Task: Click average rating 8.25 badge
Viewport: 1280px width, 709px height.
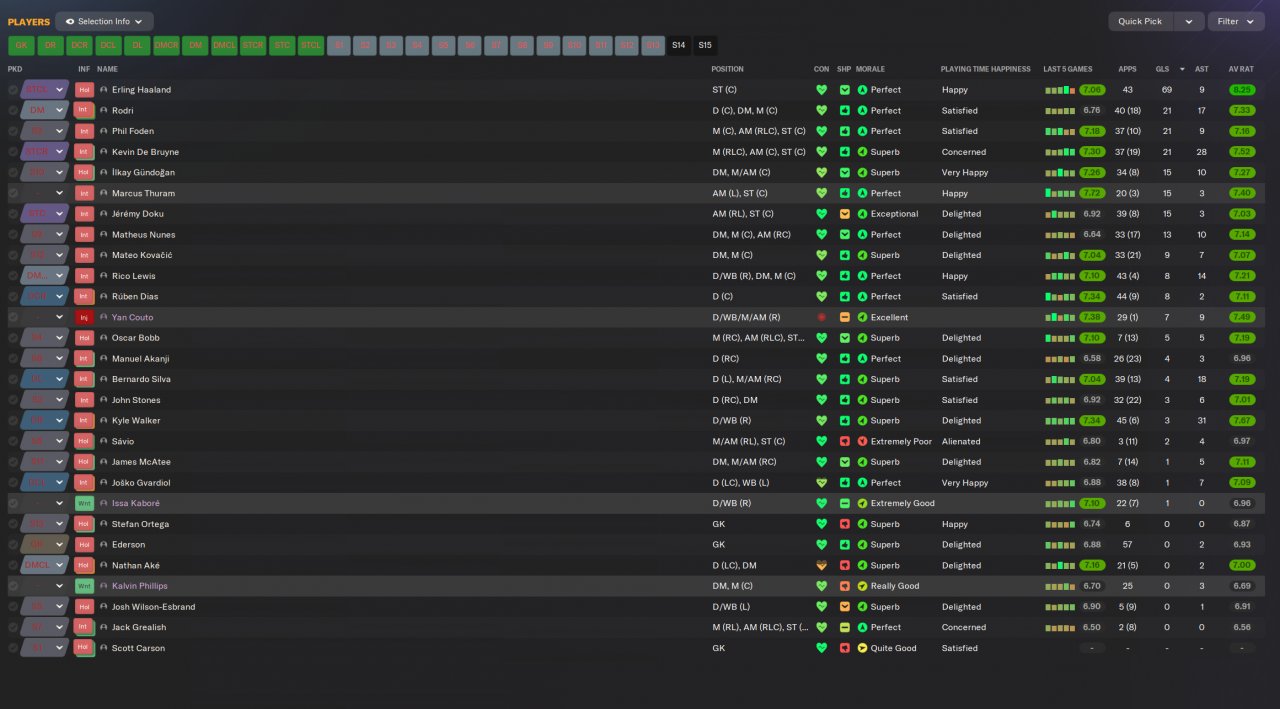Action: (1241, 90)
